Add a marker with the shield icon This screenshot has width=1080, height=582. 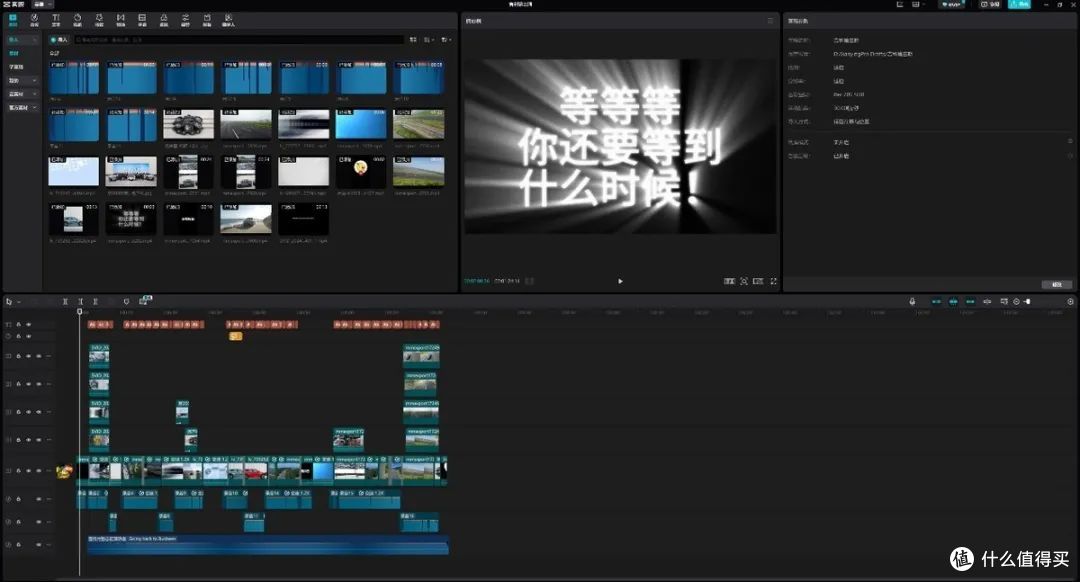coord(126,302)
